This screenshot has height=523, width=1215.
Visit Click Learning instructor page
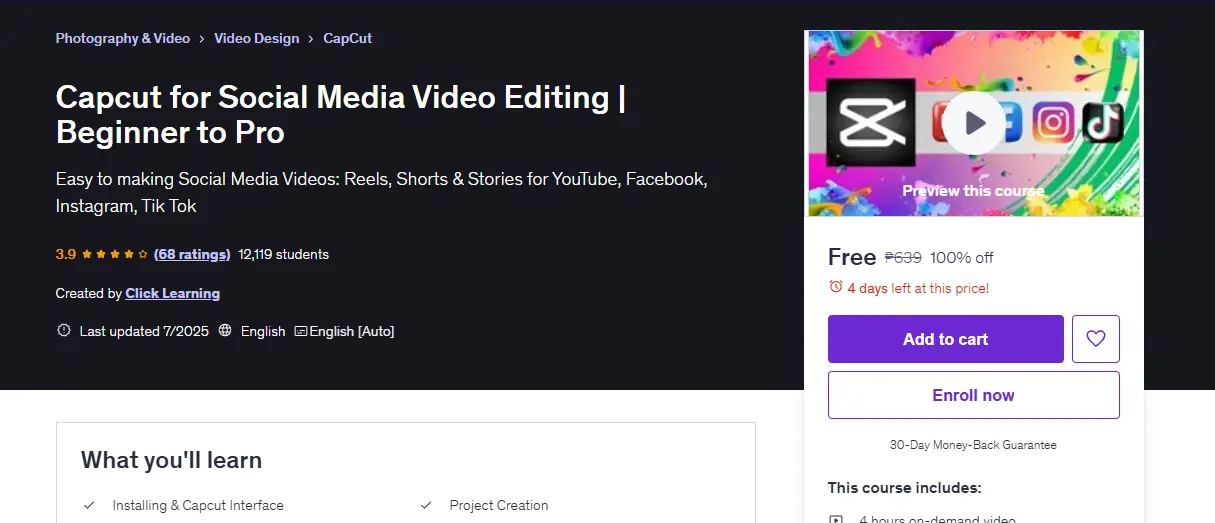click(x=172, y=293)
